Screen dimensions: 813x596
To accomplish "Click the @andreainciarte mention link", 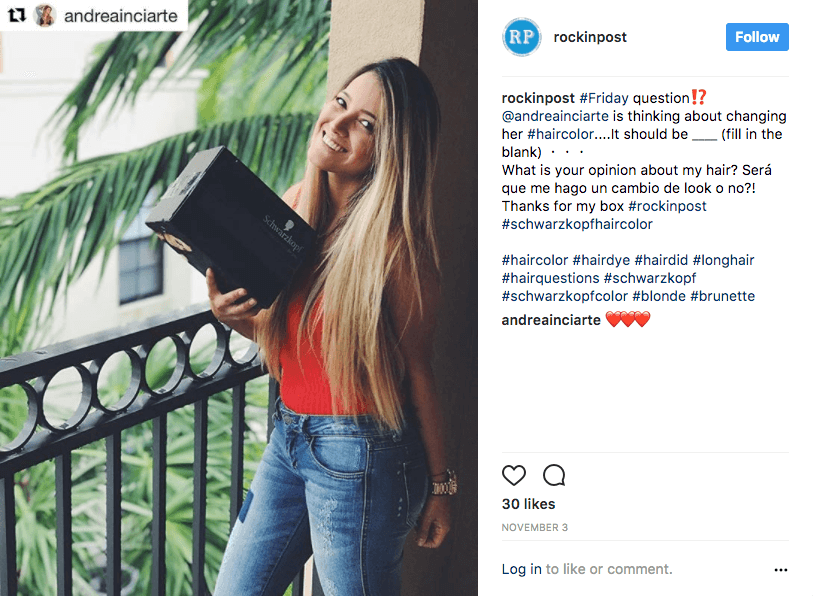I will (x=555, y=116).
